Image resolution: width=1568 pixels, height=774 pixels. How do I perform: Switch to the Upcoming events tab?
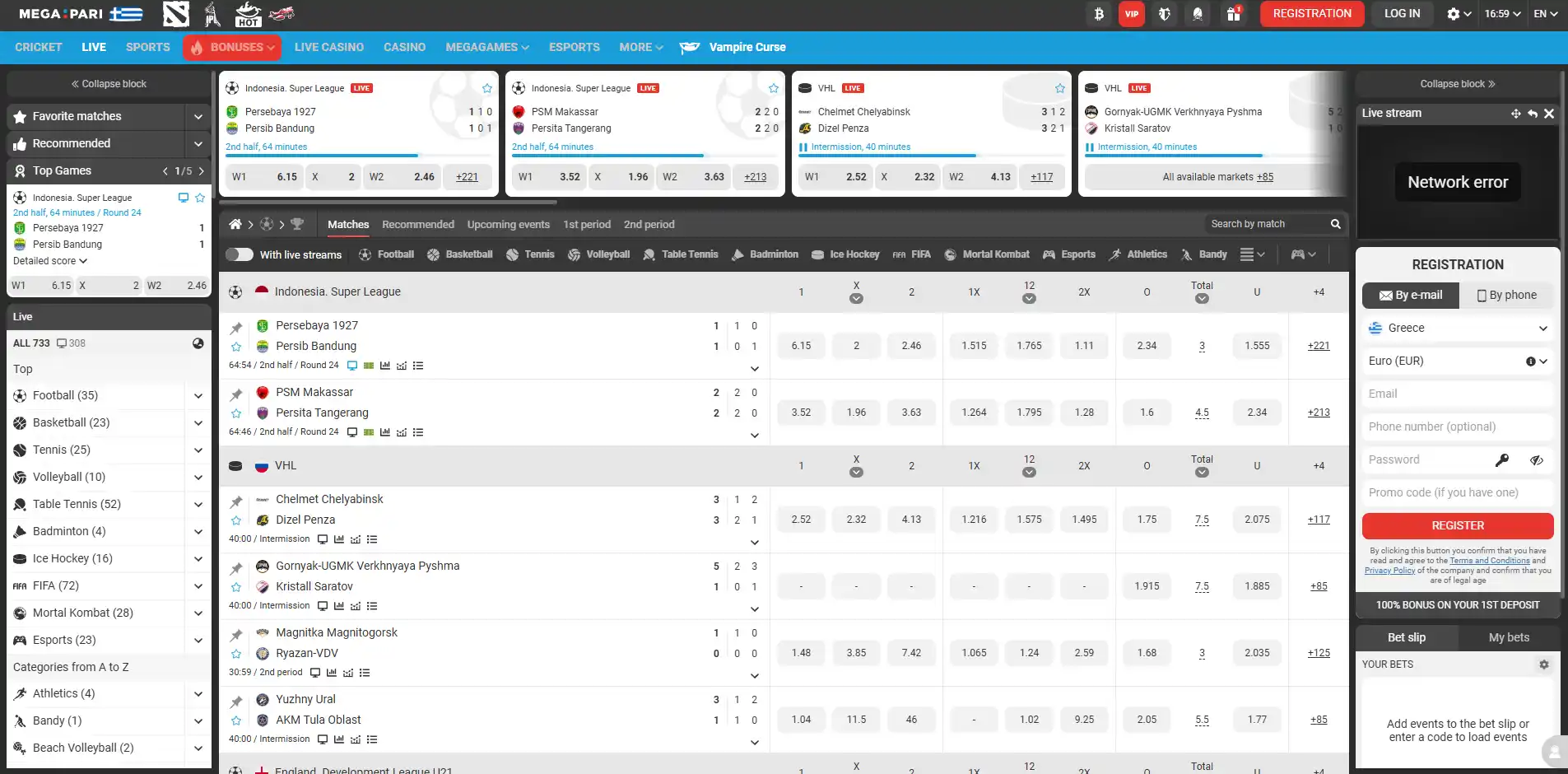[x=509, y=225]
